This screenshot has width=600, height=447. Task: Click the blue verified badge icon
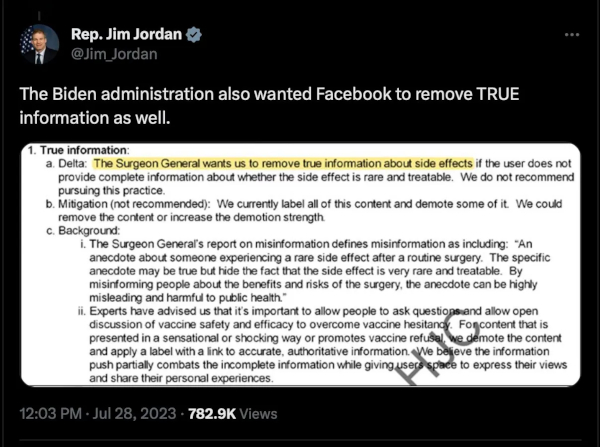point(194,35)
